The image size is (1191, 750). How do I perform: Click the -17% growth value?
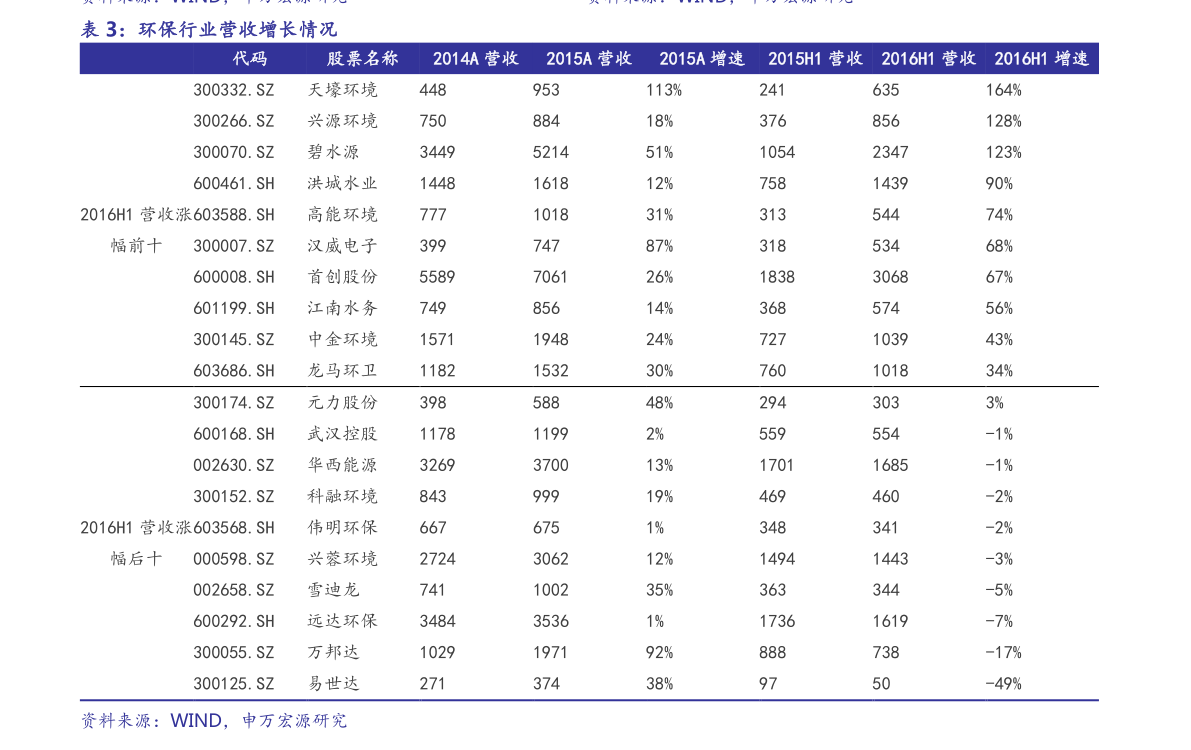[x=1003, y=653]
